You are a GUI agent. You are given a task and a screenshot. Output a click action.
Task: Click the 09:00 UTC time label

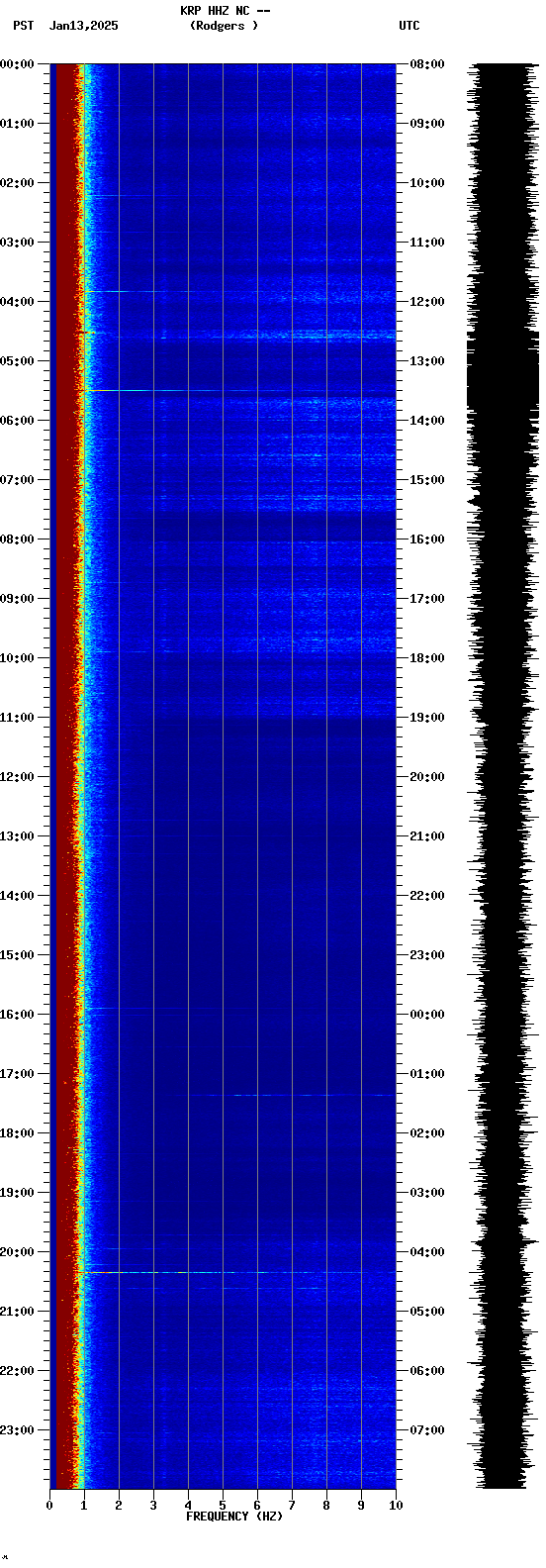point(427,124)
